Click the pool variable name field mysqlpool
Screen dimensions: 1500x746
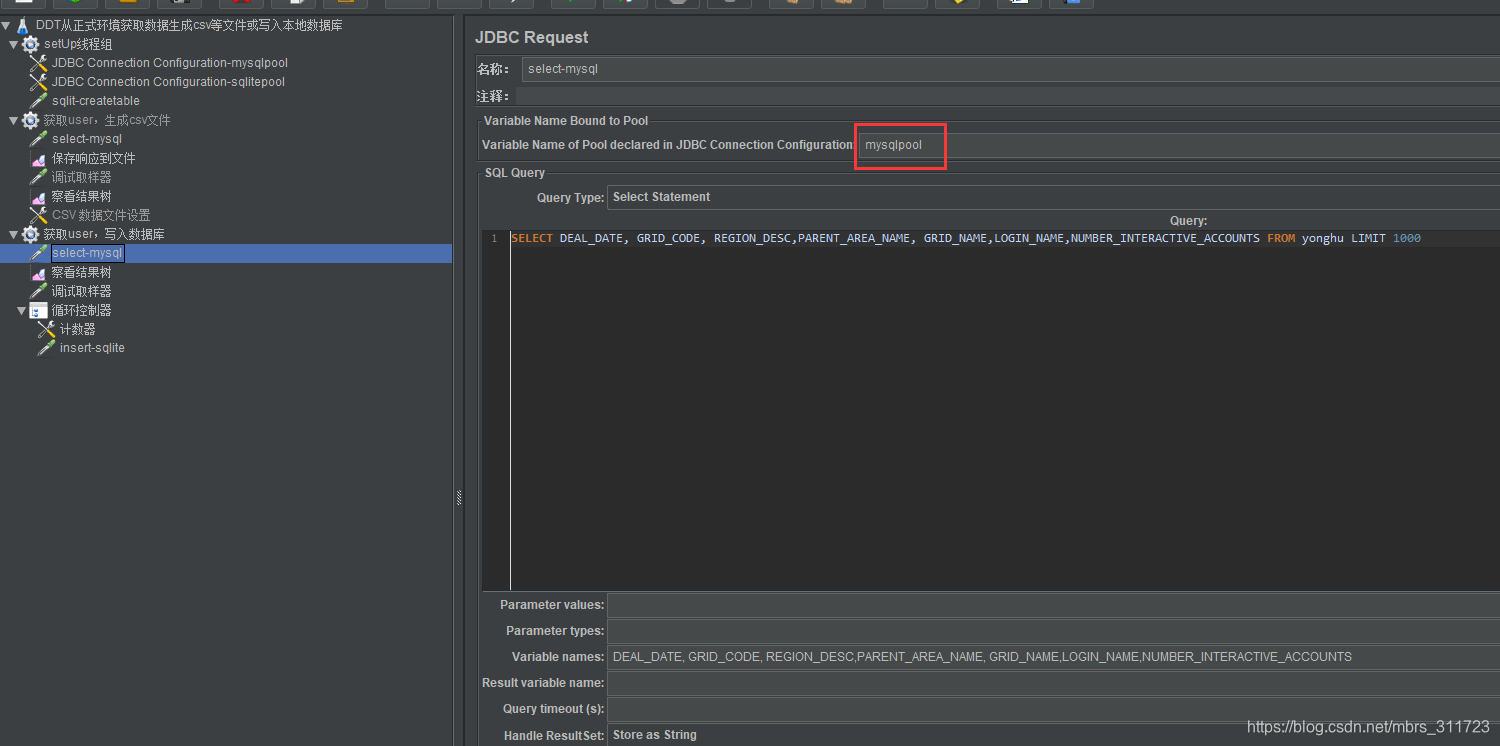tap(1178, 145)
